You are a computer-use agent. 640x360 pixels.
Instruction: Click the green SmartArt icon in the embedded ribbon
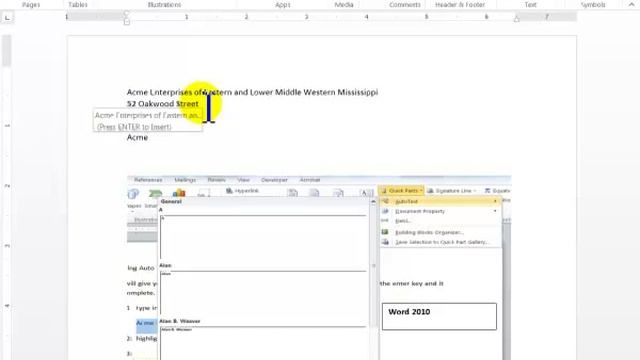point(155,193)
